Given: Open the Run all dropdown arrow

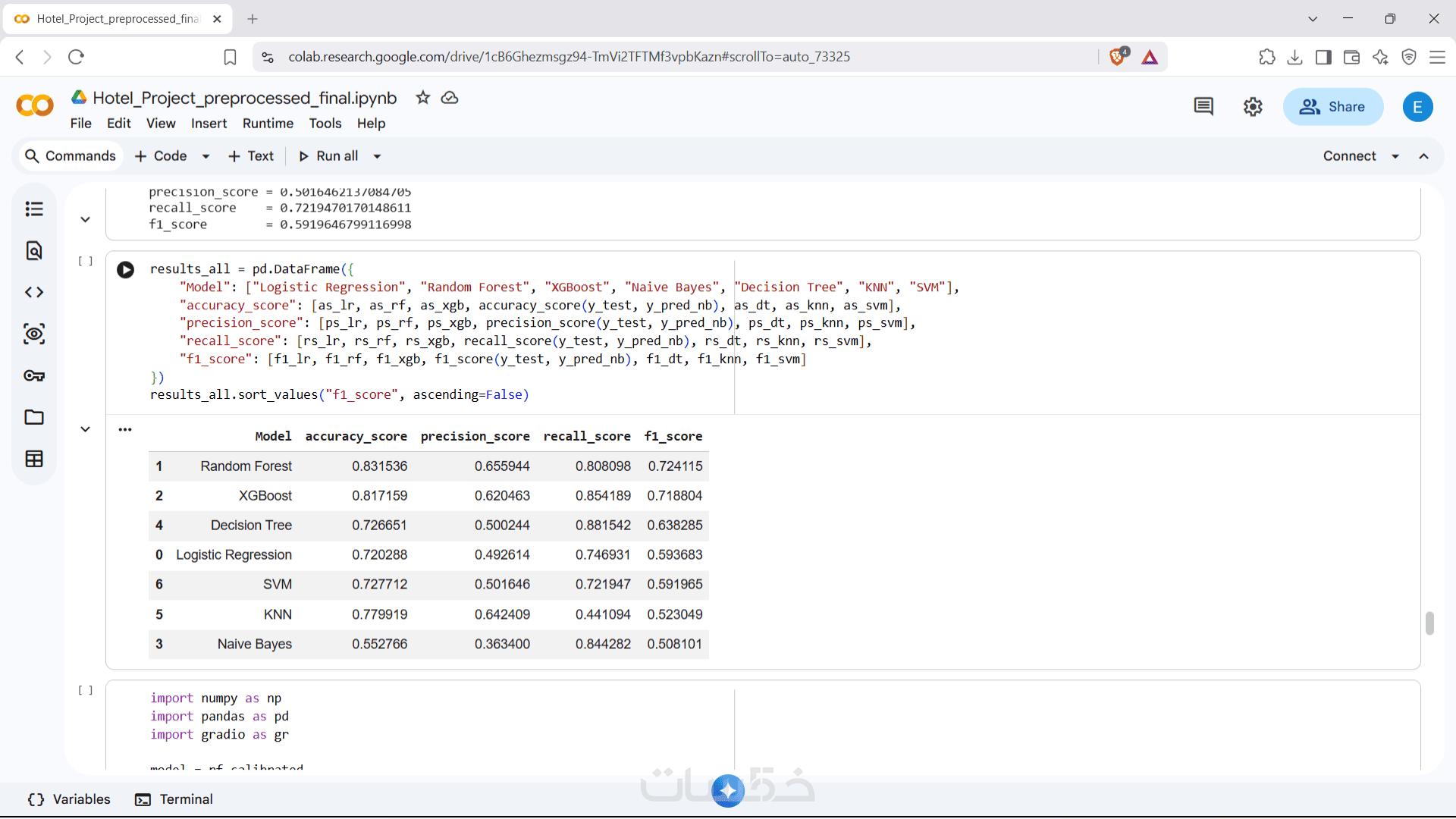Looking at the screenshot, I should tap(377, 156).
